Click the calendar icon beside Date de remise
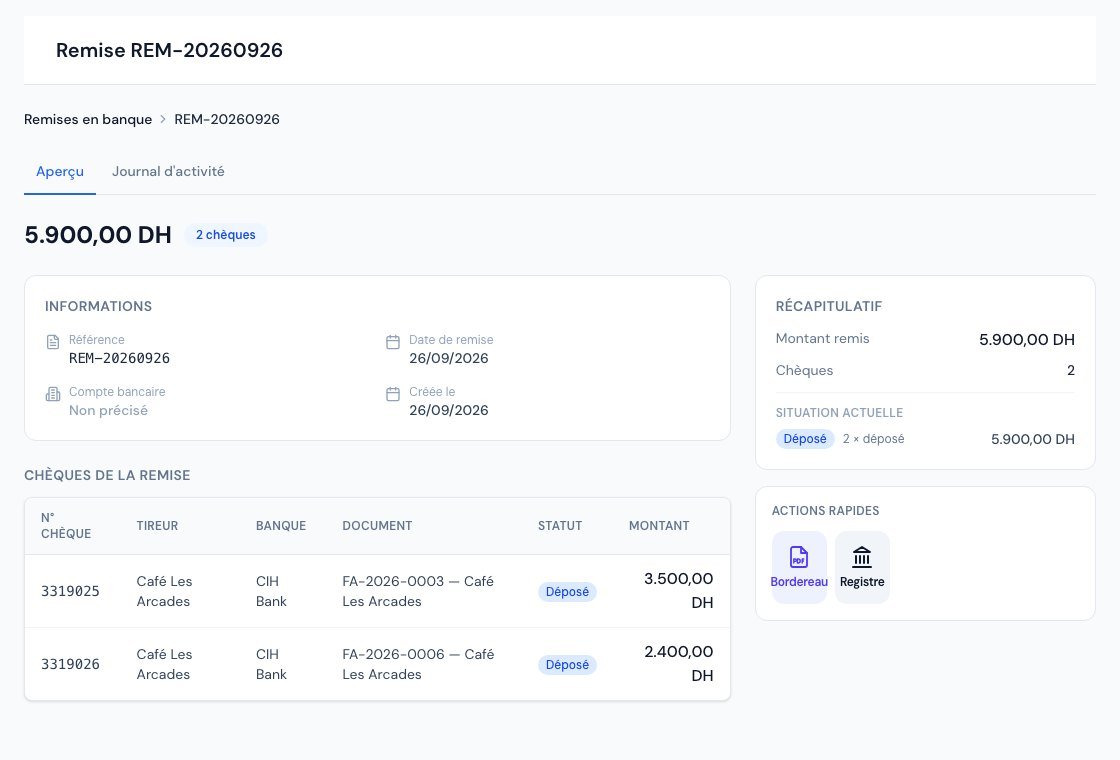 [x=393, y=342]
